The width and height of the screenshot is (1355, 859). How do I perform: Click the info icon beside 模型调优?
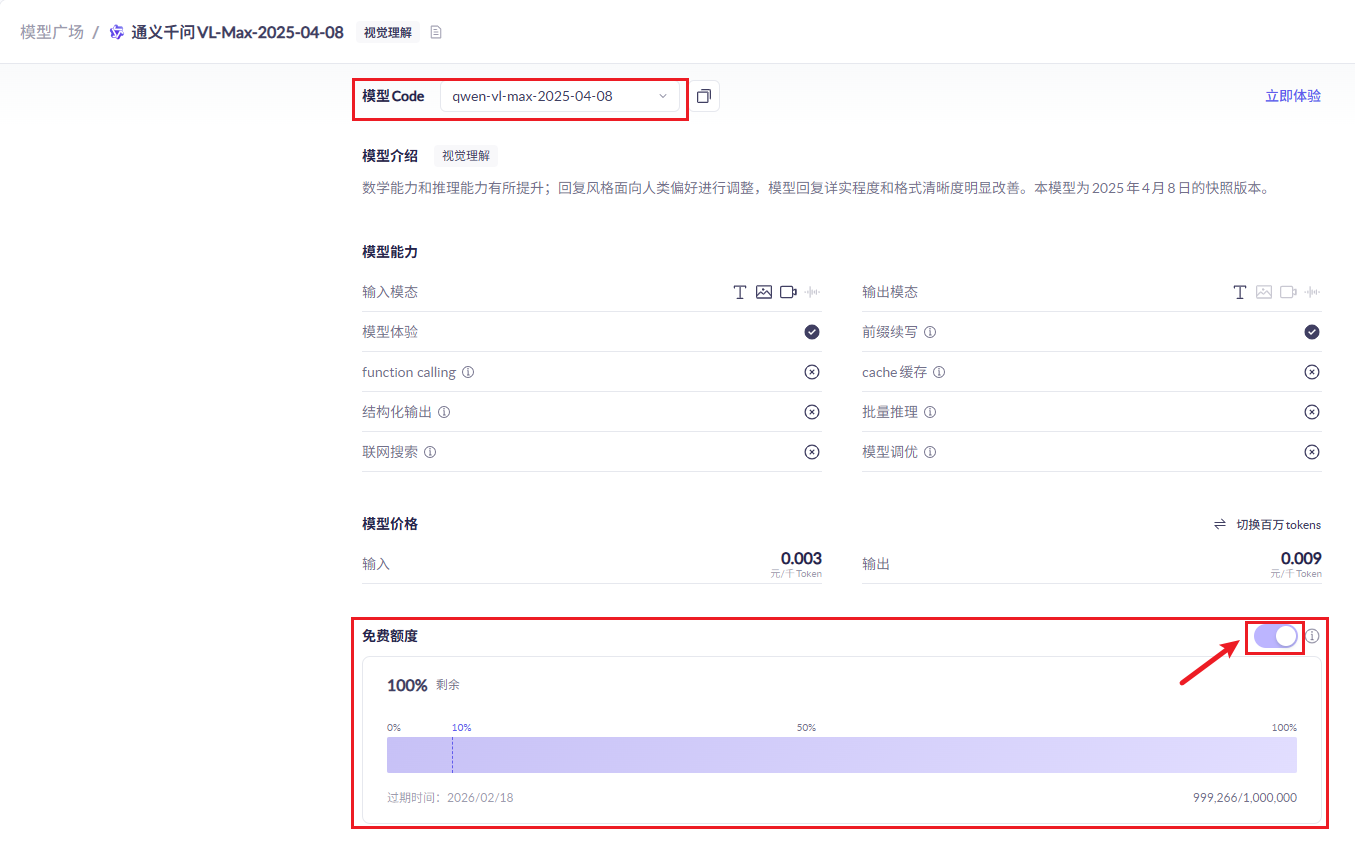coord(930,452)
